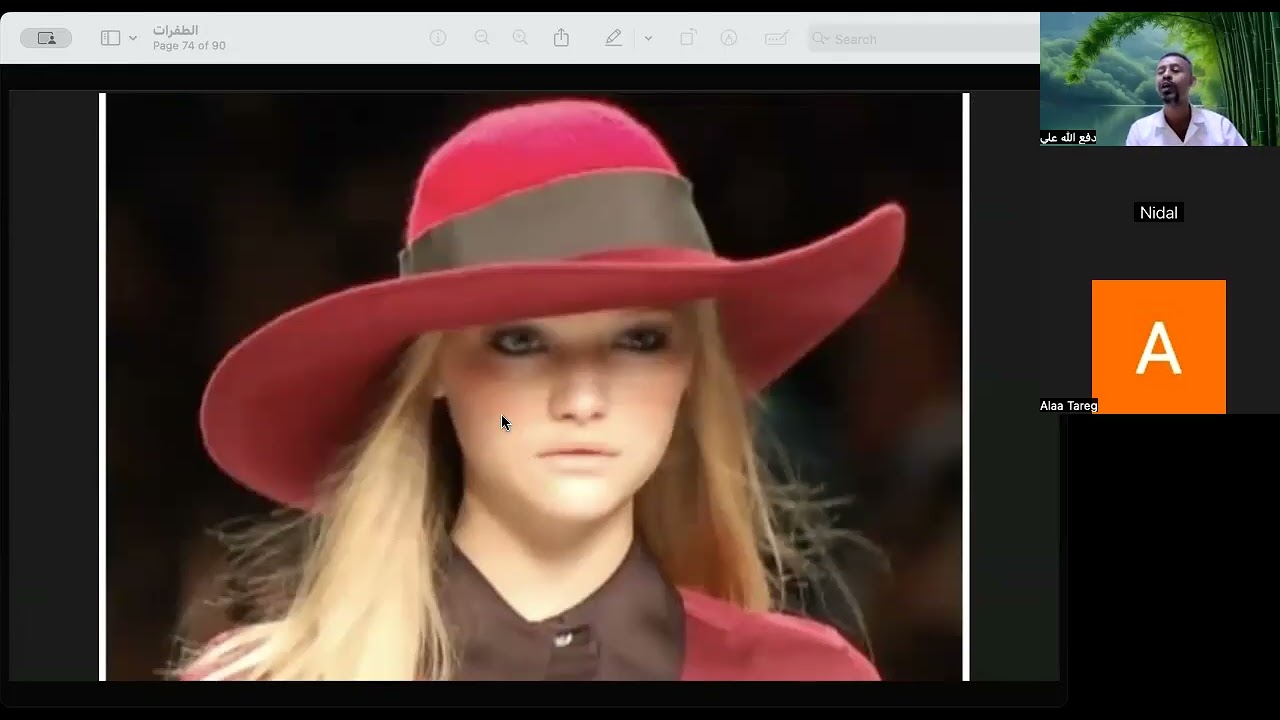Click the screen-share indicator pill in toolbar
1280x720 pixels.
(x=46, y=38)
